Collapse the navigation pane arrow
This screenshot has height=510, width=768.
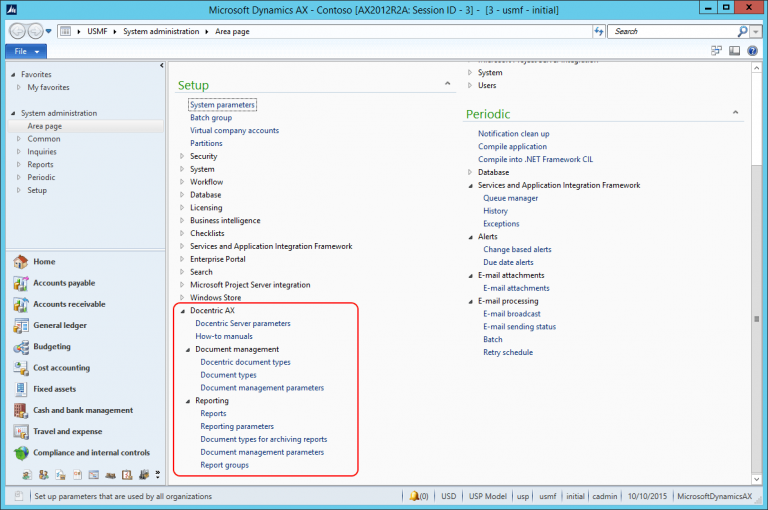162,65
